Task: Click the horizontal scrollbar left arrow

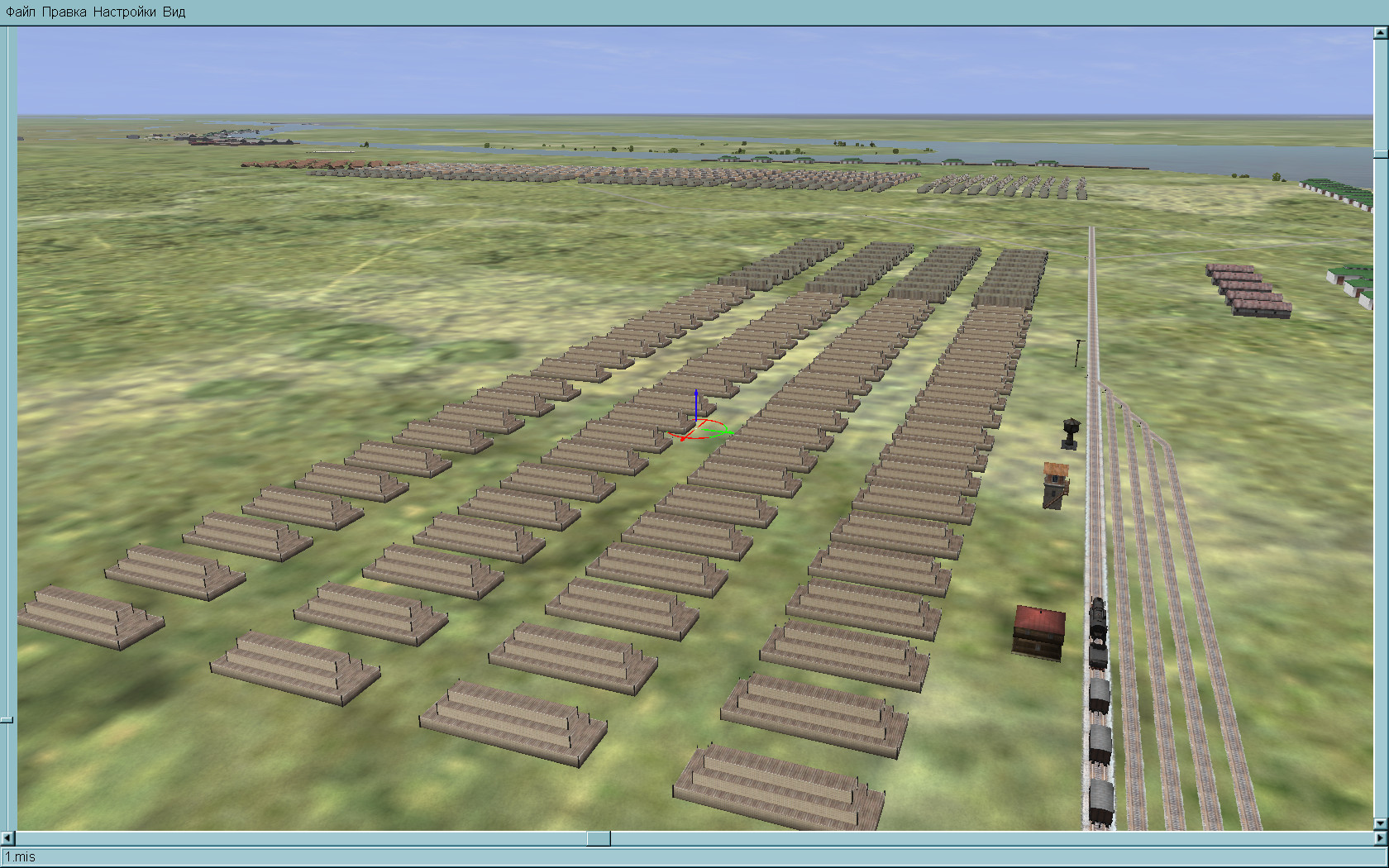Action: click(x=8, y=839)
